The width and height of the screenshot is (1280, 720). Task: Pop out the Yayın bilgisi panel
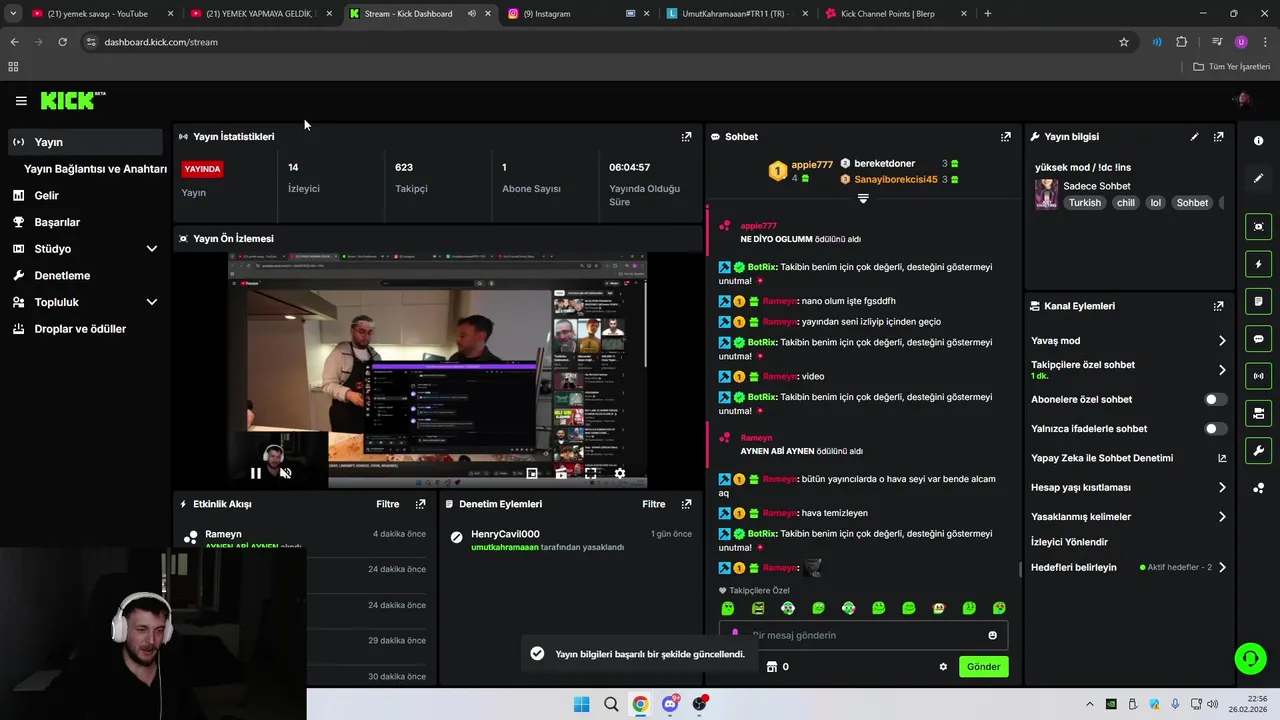[x=1218, y=137]
